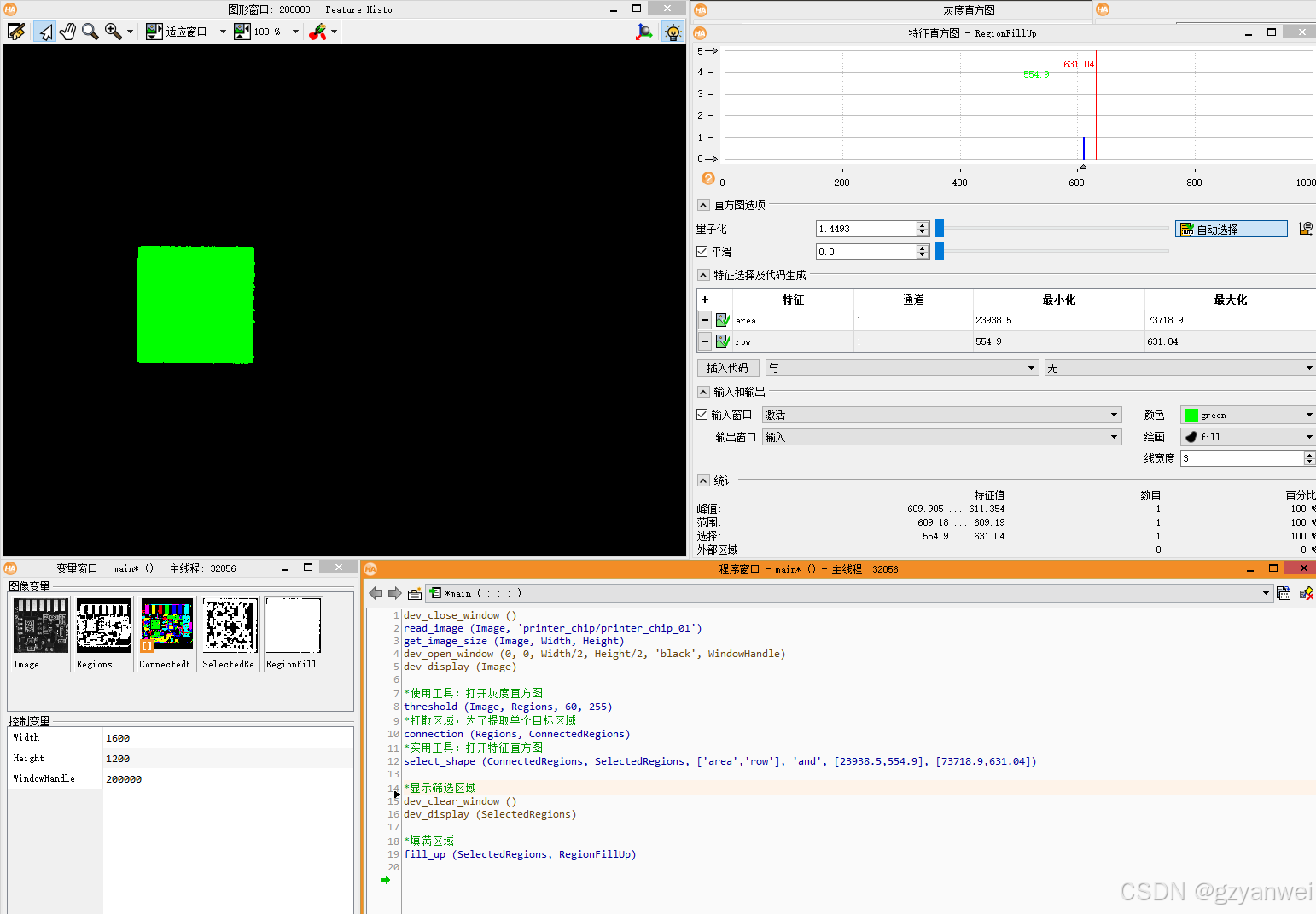Select the SelectedRegions variable thumbnail
The image size is (1316, 914).
[230, 634]
